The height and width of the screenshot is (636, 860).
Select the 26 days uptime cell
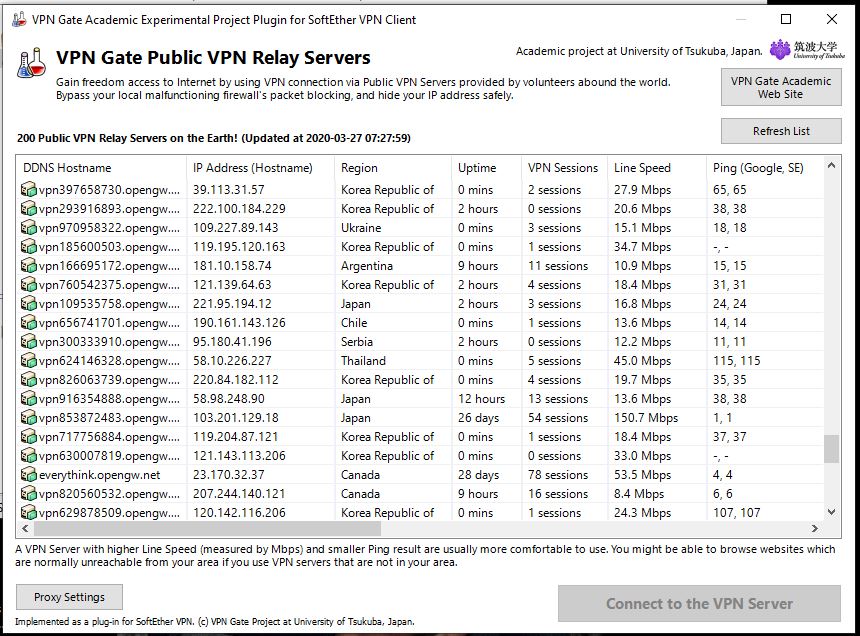click(478, 418)
